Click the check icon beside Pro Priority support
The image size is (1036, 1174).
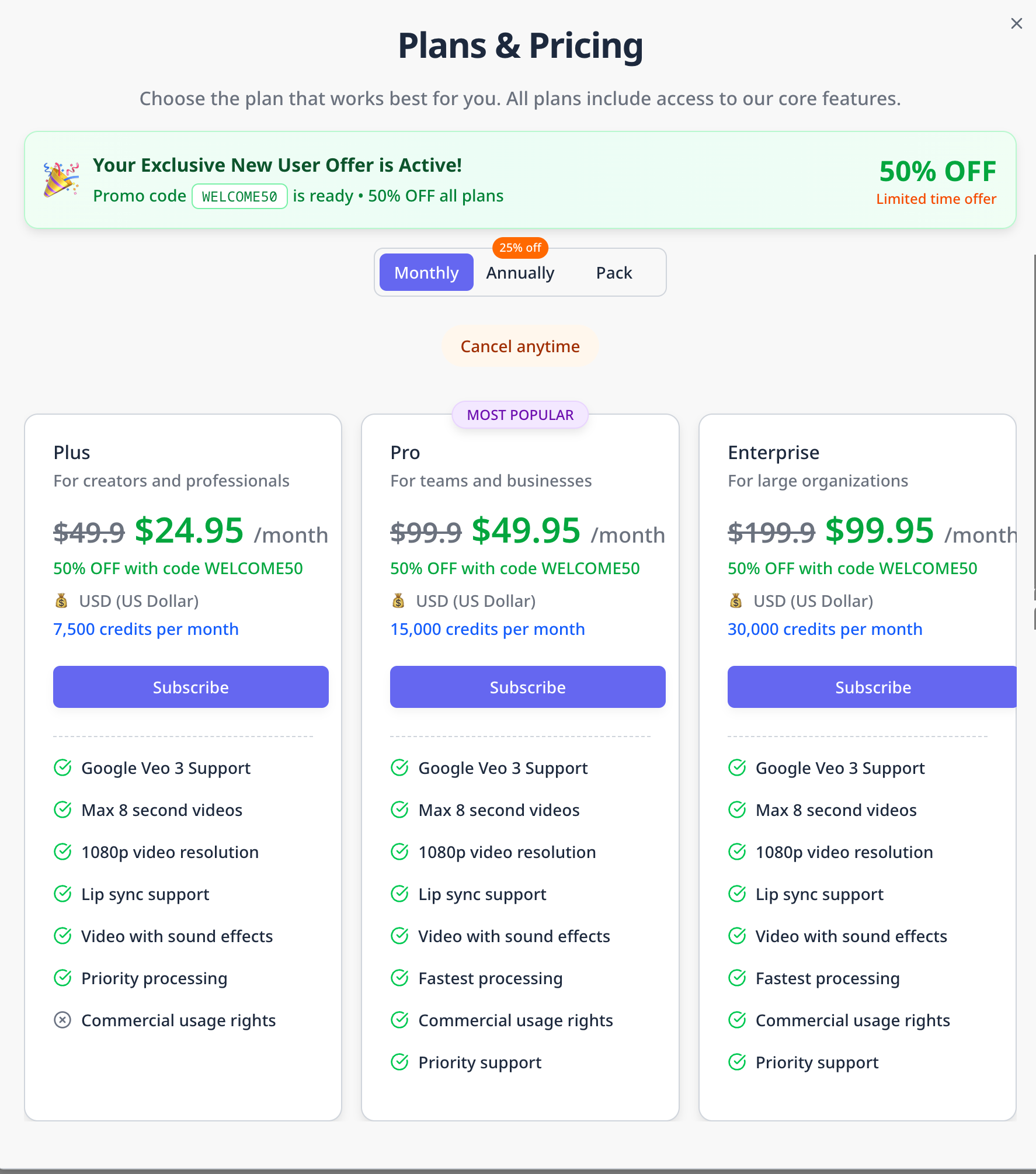pos(399,1062)
